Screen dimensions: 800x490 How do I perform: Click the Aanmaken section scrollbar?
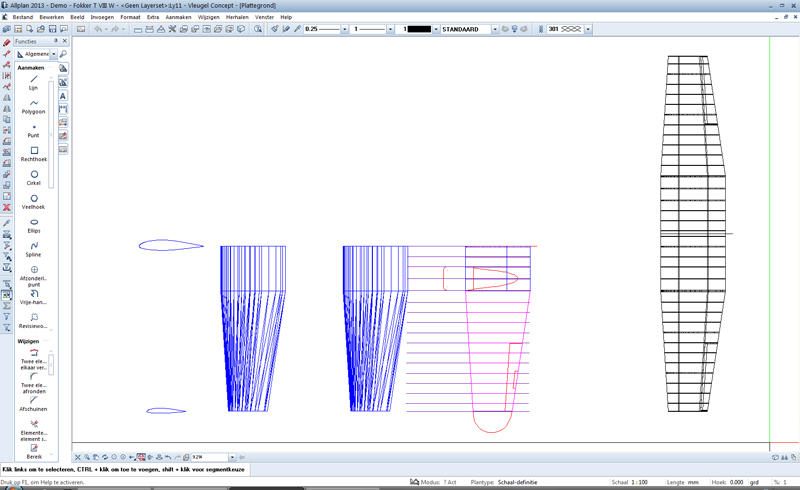coord(51,134)
